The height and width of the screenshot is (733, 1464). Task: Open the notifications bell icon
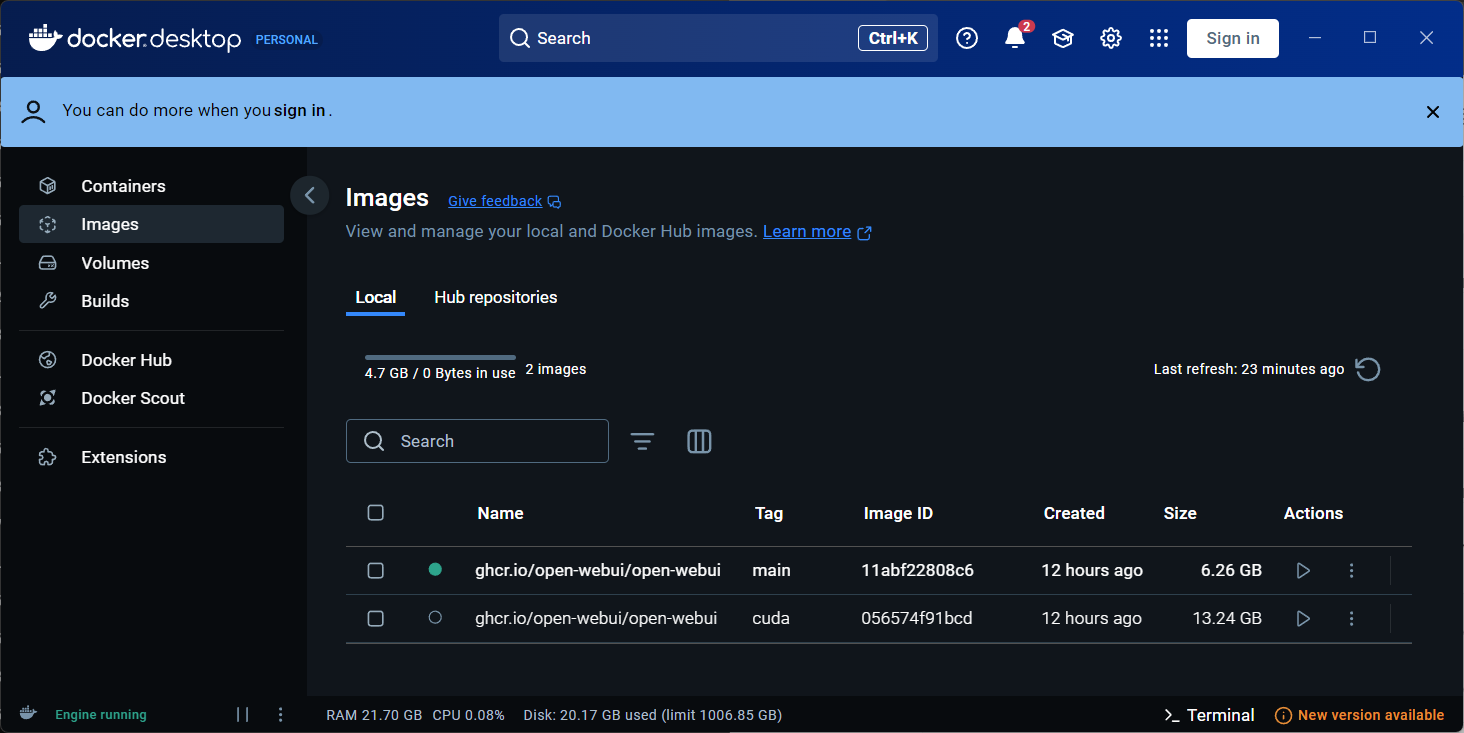point(1015,38)
